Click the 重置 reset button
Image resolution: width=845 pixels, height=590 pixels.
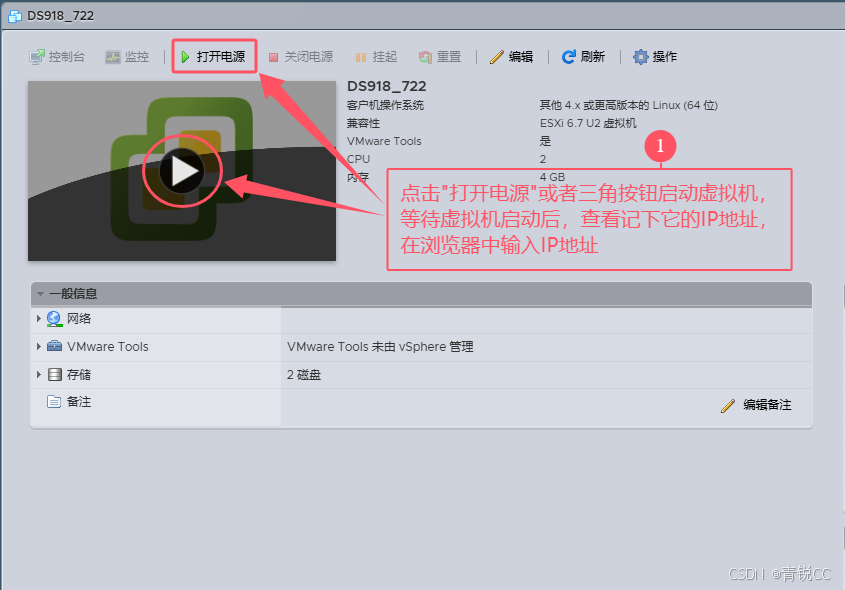pos(440,57)
